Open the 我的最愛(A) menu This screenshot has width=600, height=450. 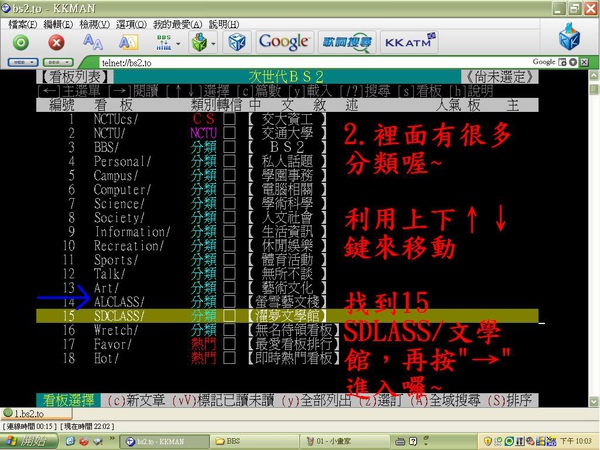coord(177,24)
